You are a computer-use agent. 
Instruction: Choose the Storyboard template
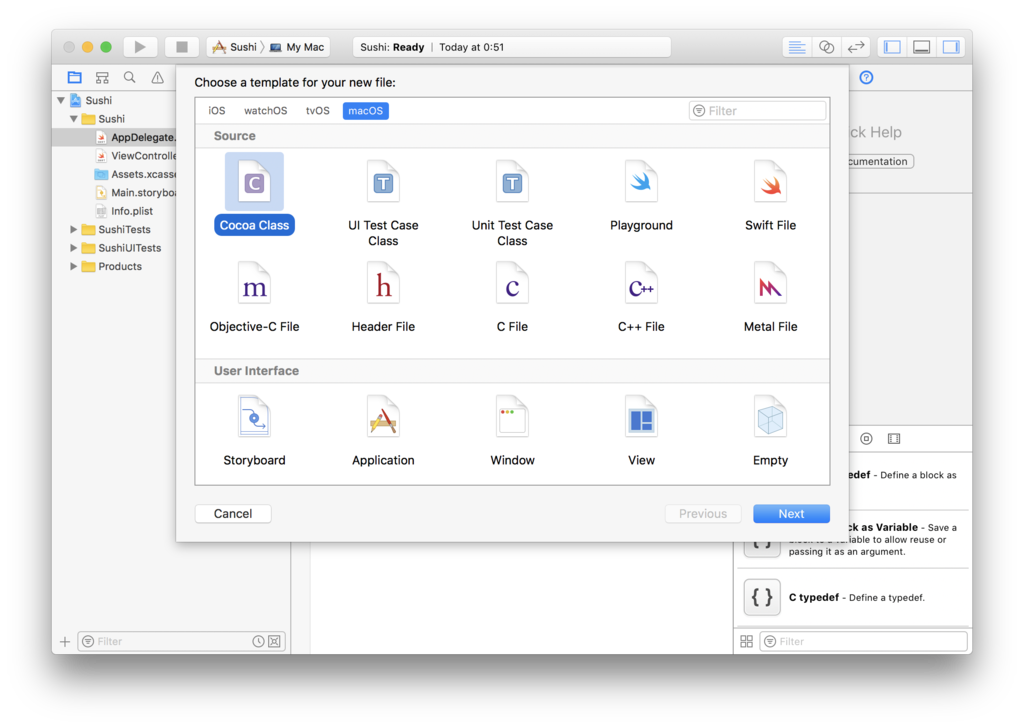click(254, 431)
